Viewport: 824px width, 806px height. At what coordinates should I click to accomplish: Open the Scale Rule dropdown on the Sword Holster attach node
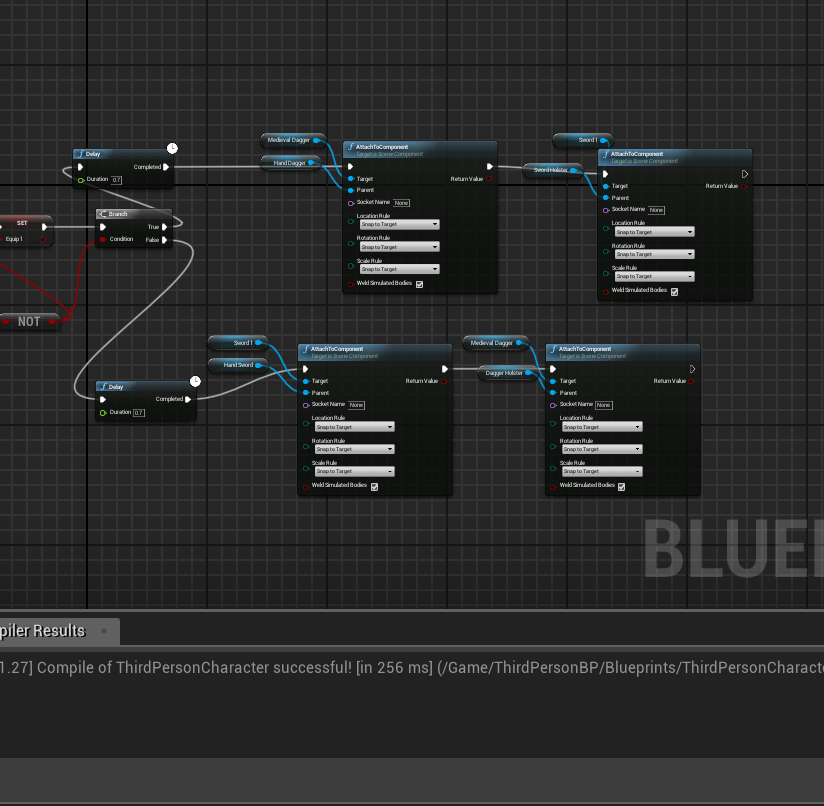tap(654, 276)
